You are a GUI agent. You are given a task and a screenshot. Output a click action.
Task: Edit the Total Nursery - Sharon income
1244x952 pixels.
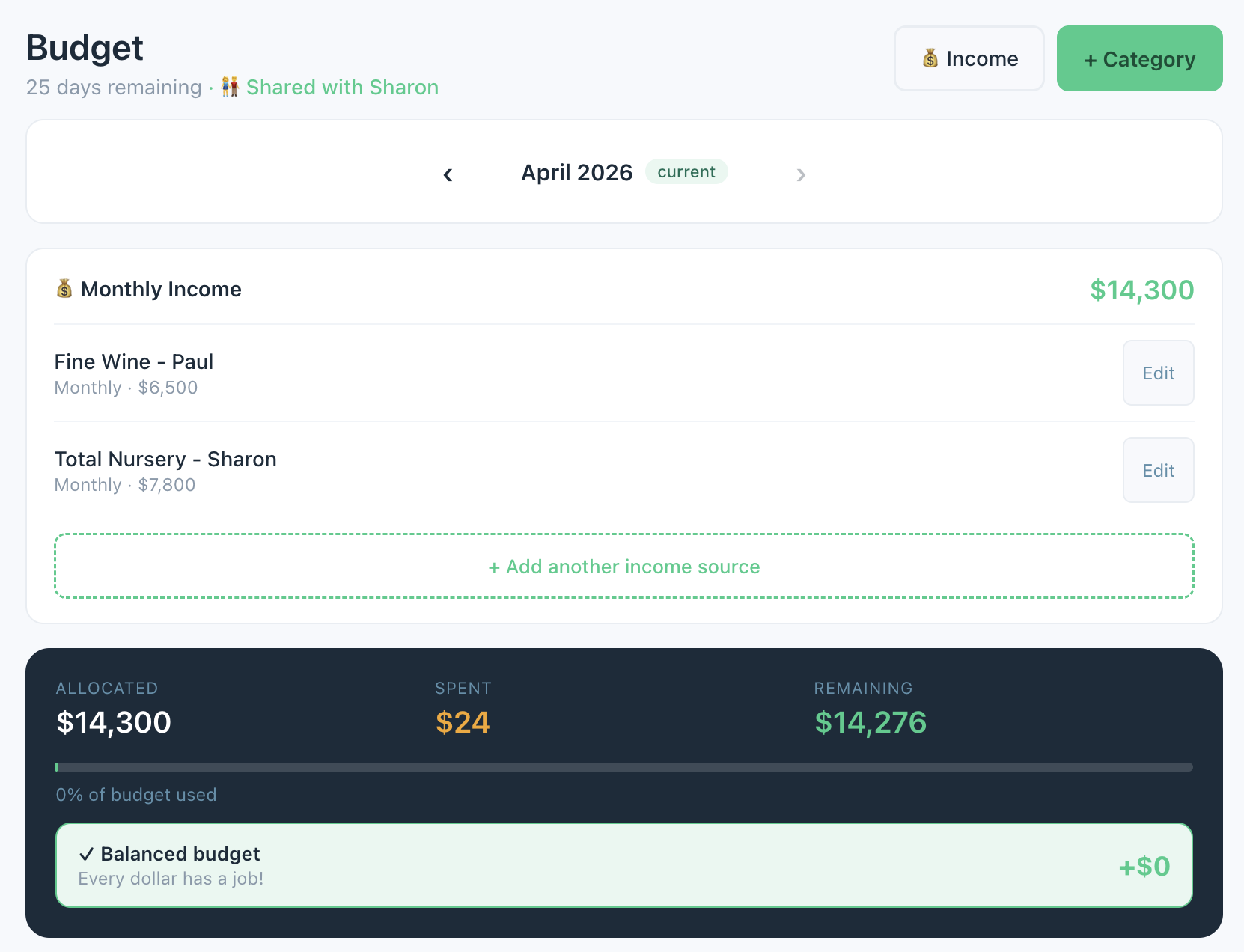[x=1158, y=470]
